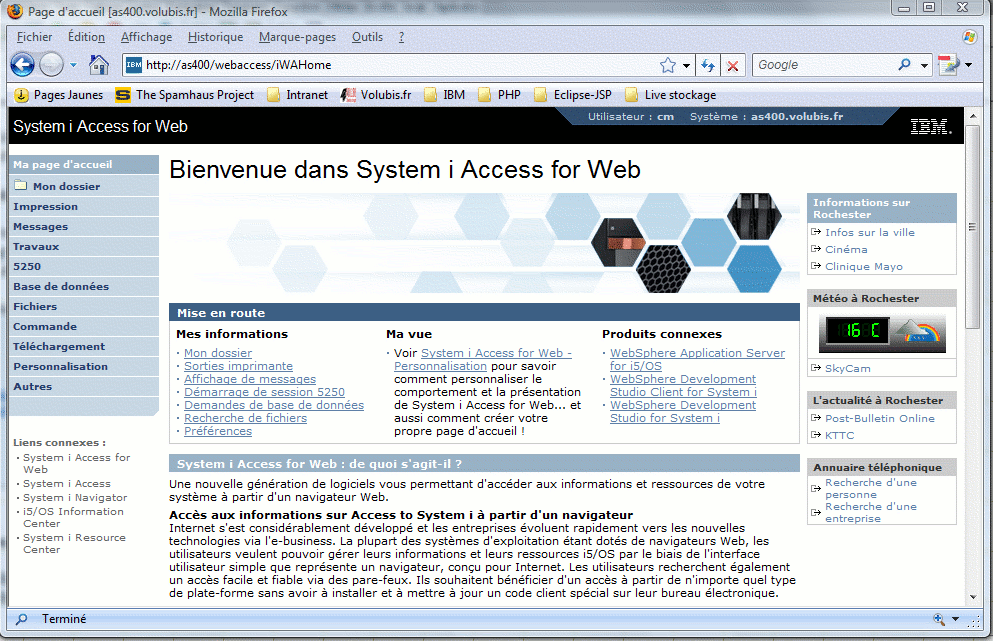Open the Édition menu
Viewport: 993px width, 641px height.
click(87, 37)
